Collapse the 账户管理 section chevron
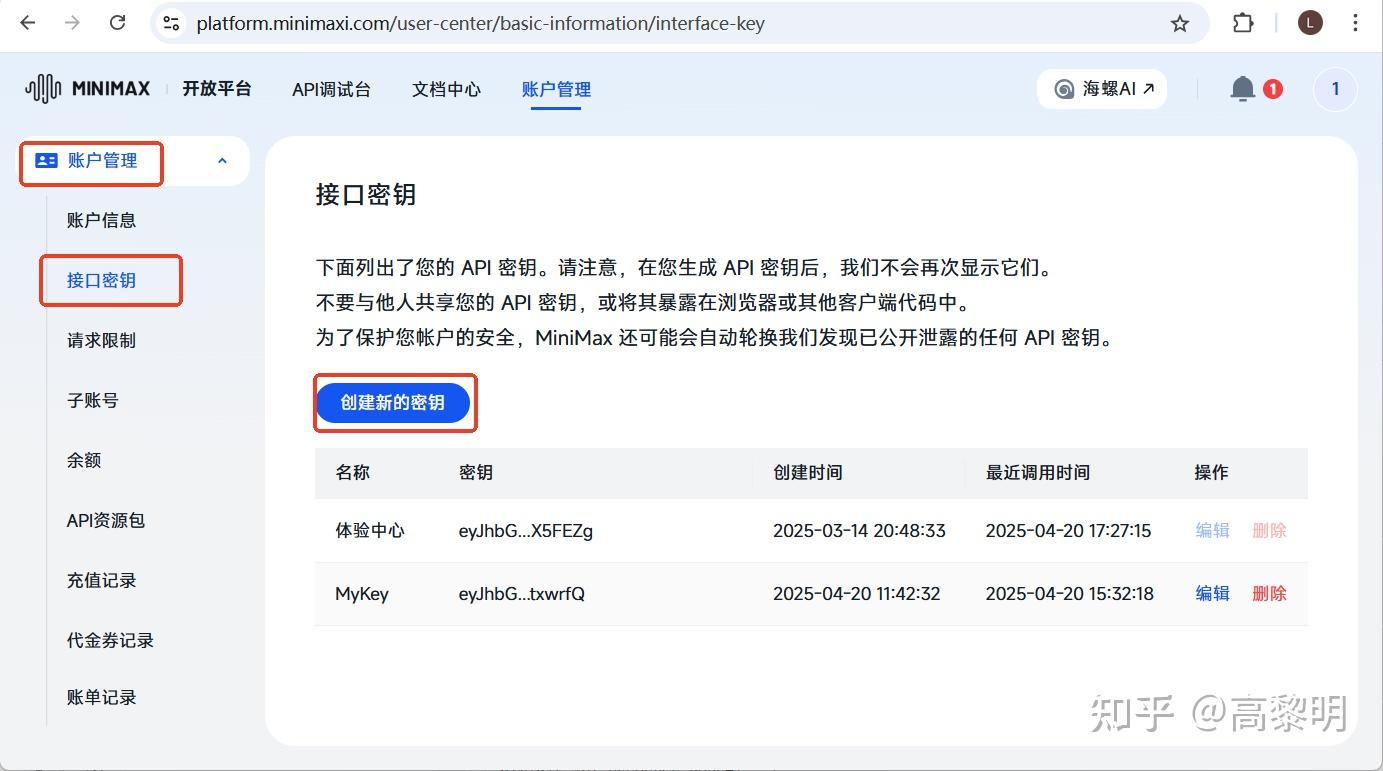Viewport: 1383px width, 771px height. tap(224, 161)
